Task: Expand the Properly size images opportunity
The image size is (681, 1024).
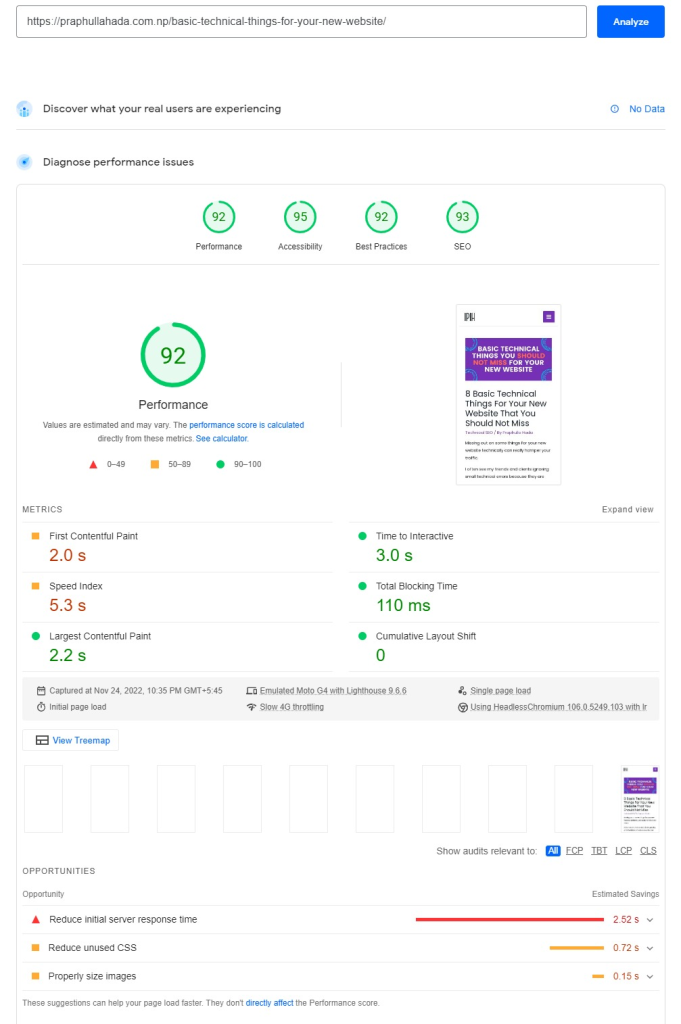Action: 650,976
